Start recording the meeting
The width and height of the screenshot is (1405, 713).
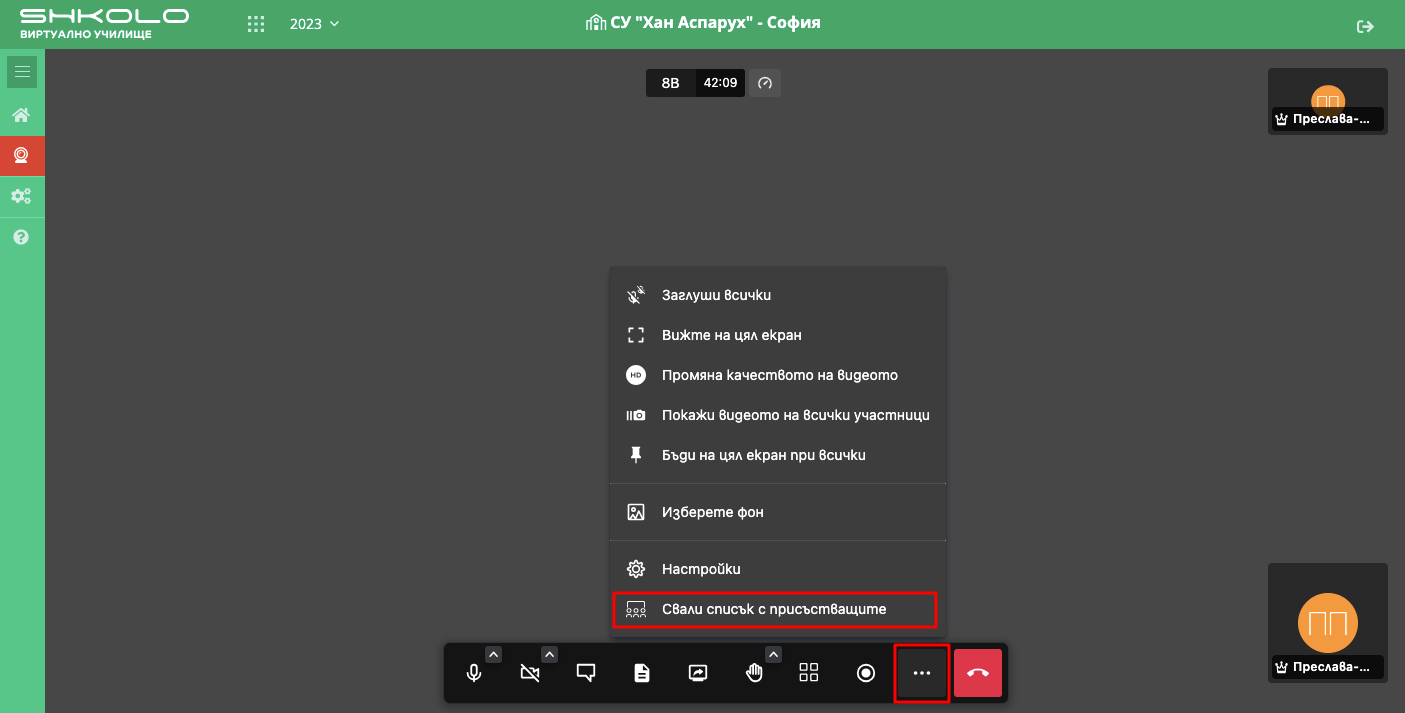click(866, 673)
